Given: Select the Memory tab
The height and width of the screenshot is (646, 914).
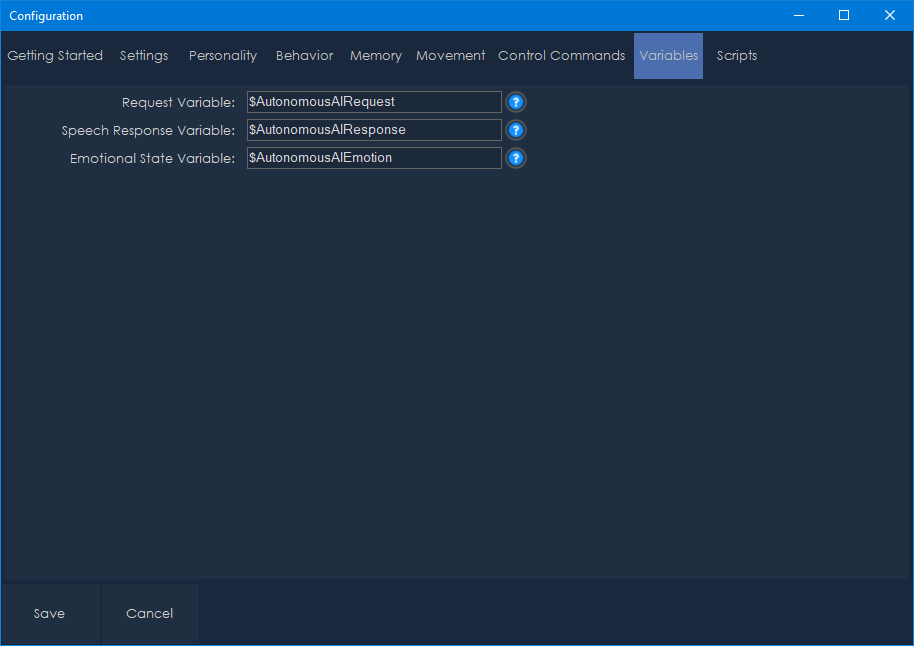Looking at the screenshot, I should (x=376, y=56).
